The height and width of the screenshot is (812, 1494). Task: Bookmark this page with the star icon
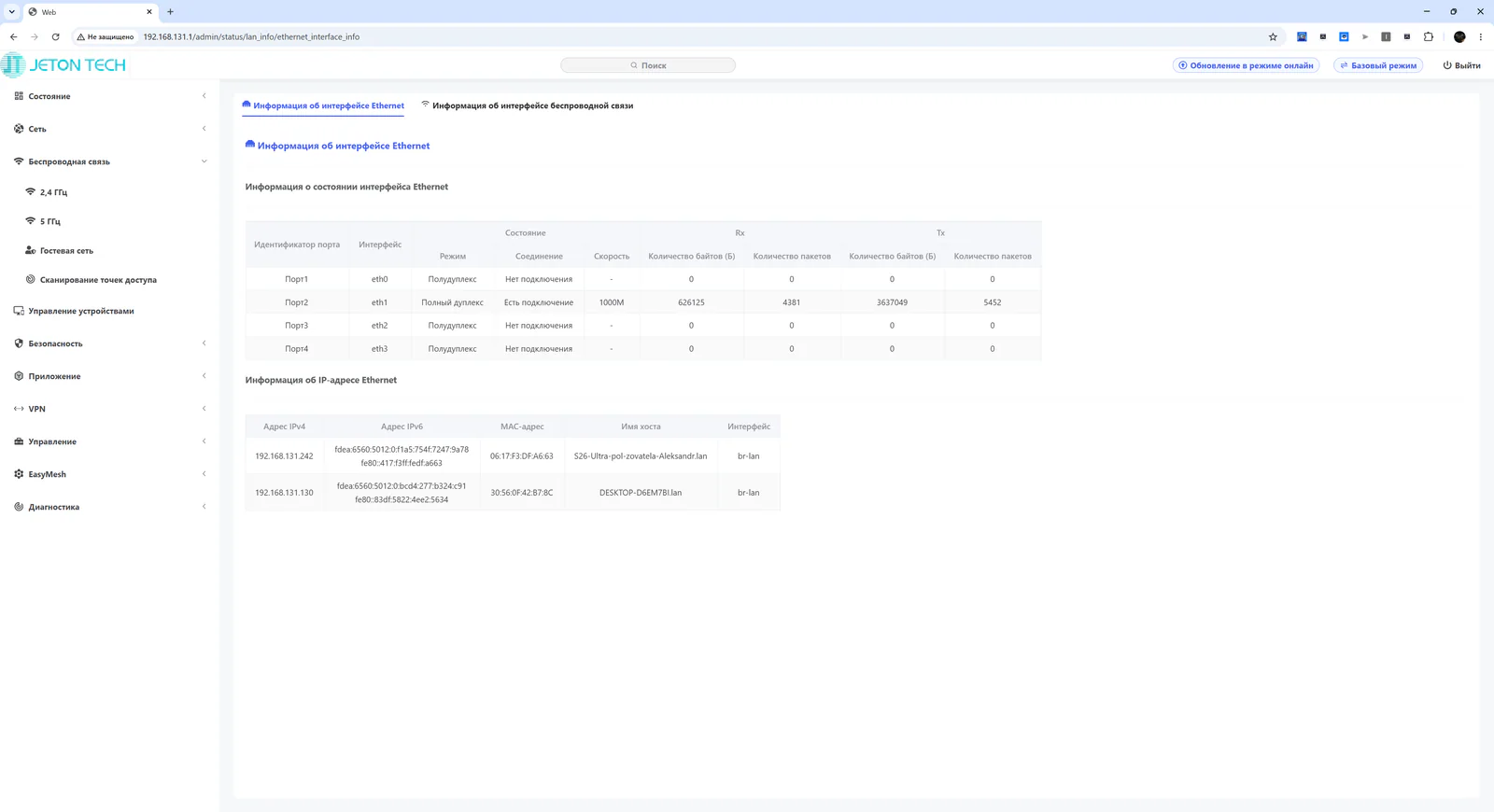[x=1273, y=37]
